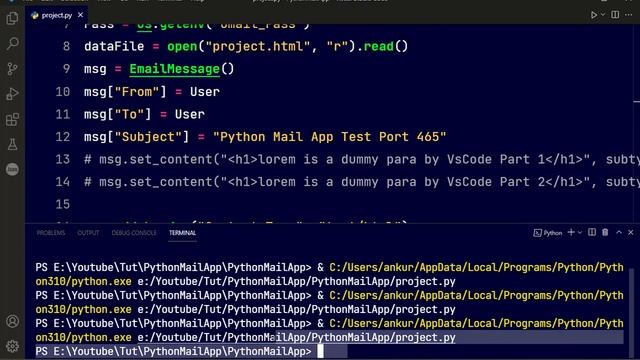Viewport: 640px width, 360px height.
Task: Switch to the DEBUG CONSOLE tab
Action: click(134, 233)
